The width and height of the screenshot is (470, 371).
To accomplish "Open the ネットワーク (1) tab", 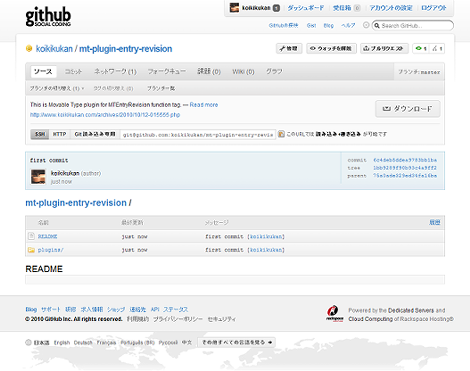I will point(115,71).
